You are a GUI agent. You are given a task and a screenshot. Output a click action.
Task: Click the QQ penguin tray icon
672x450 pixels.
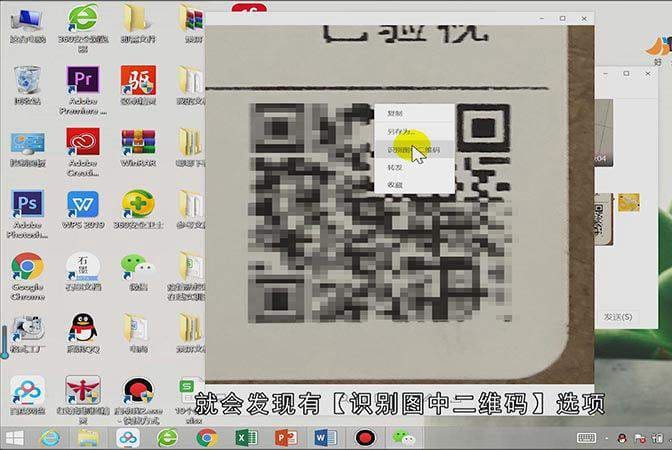point(622,438)
